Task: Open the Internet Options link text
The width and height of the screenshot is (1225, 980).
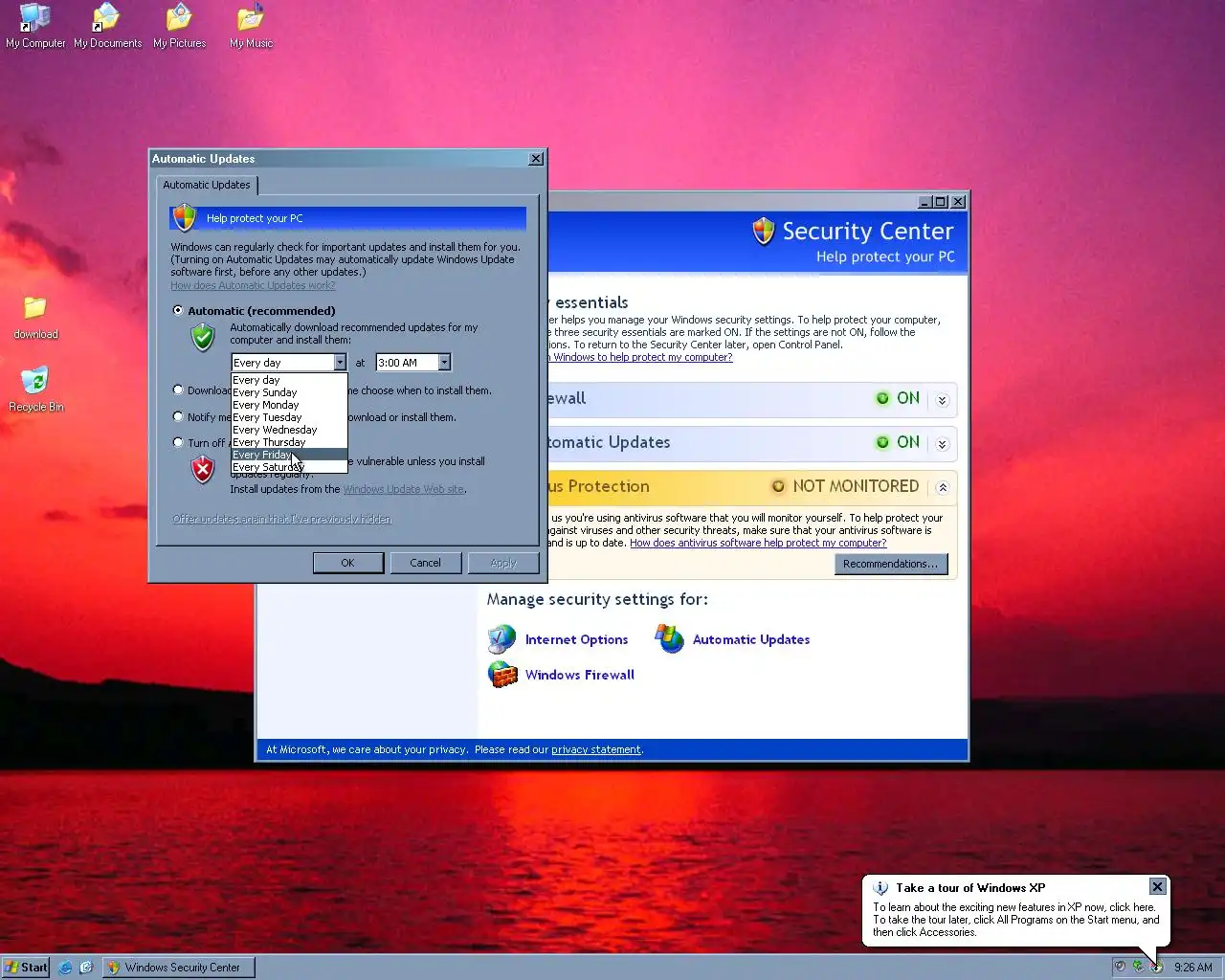Action: pos(576,639)
